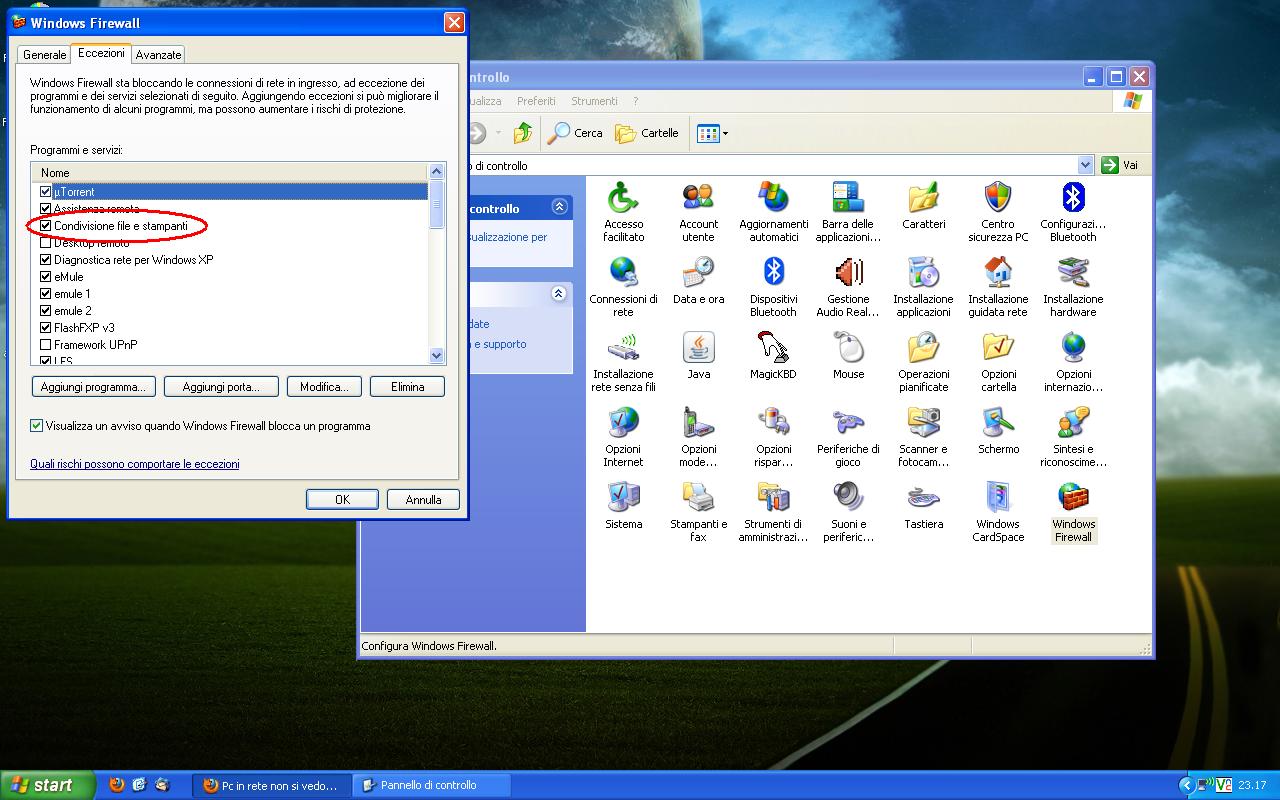Viewport: 1280px width, 800px height.
Task: Uncheck the emule 1 checkbox
Action: click(x=45, y=293)
